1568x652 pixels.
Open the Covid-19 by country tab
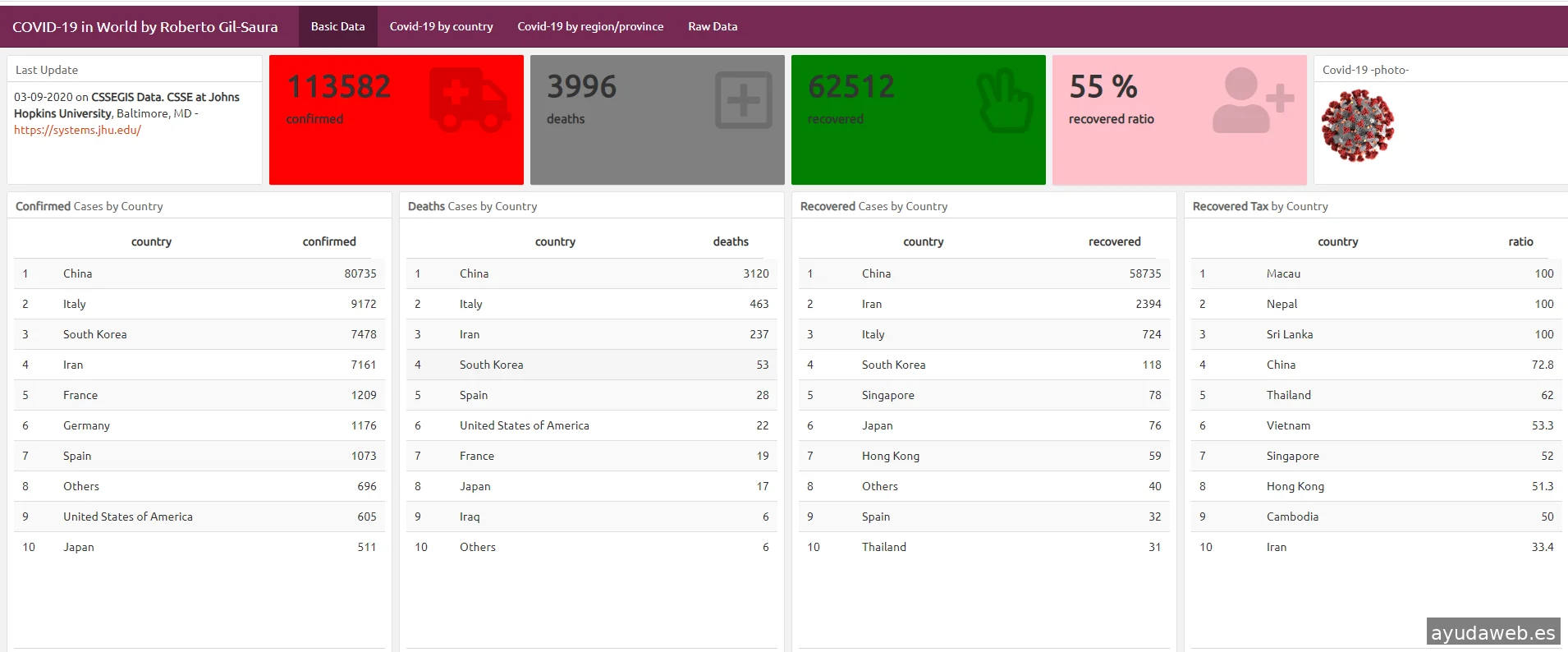[x=441, y=26]
